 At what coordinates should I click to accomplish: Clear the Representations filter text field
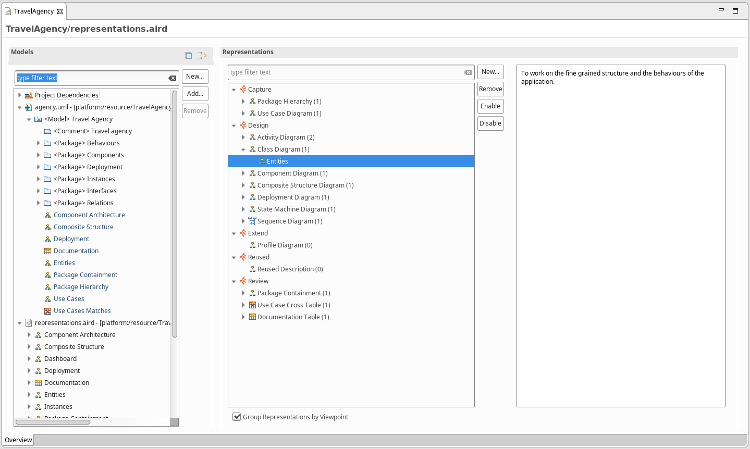468,73
